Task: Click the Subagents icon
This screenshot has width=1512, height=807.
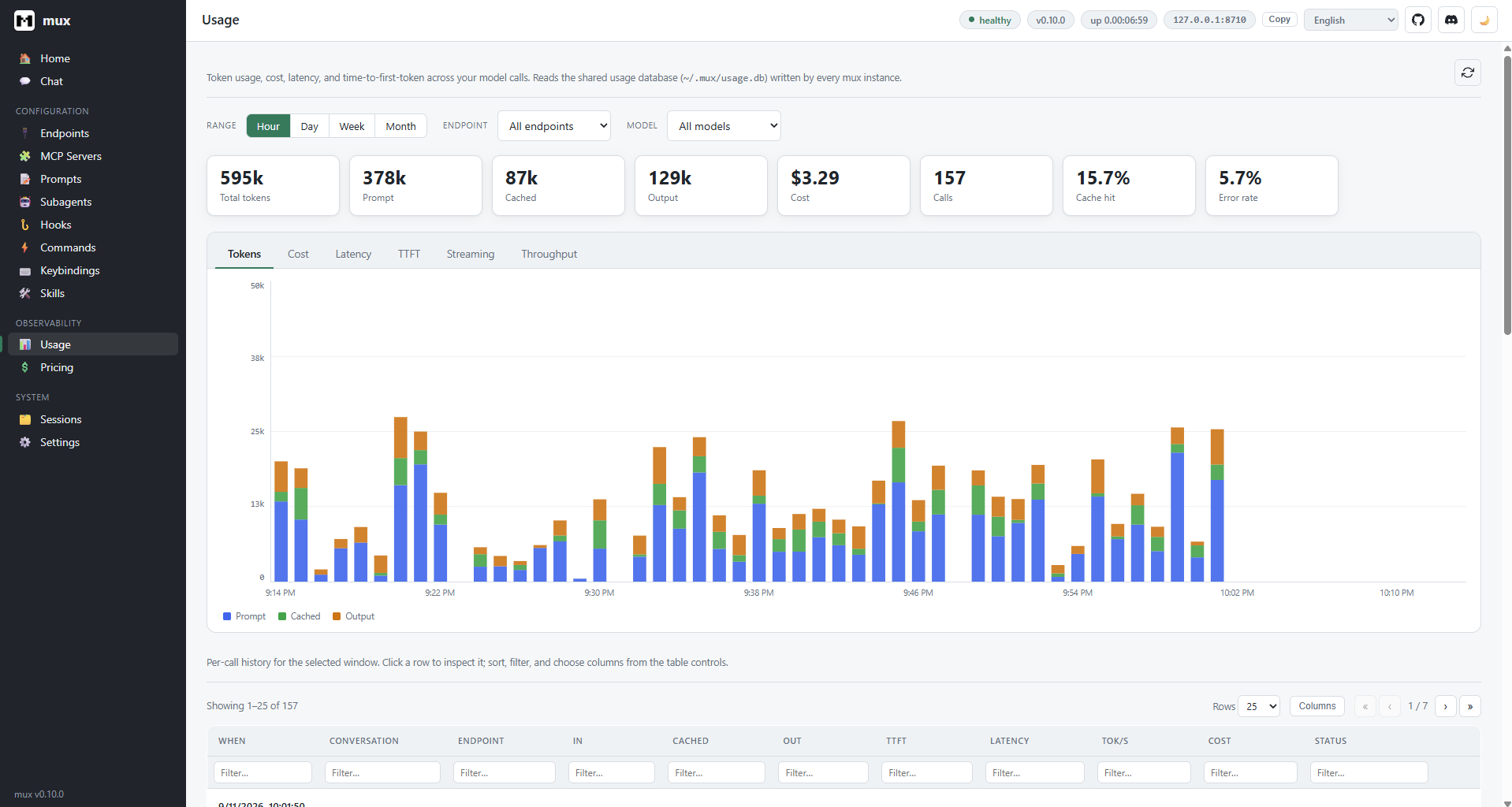Action: click(x=25, y=202)
